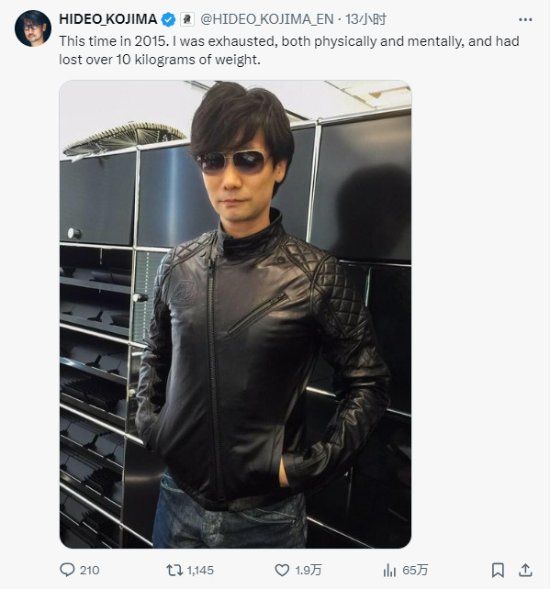Click the 1,145 retweet count
Image resolution: width=550 pixels, height=589 pixels.
click(200, 570)
